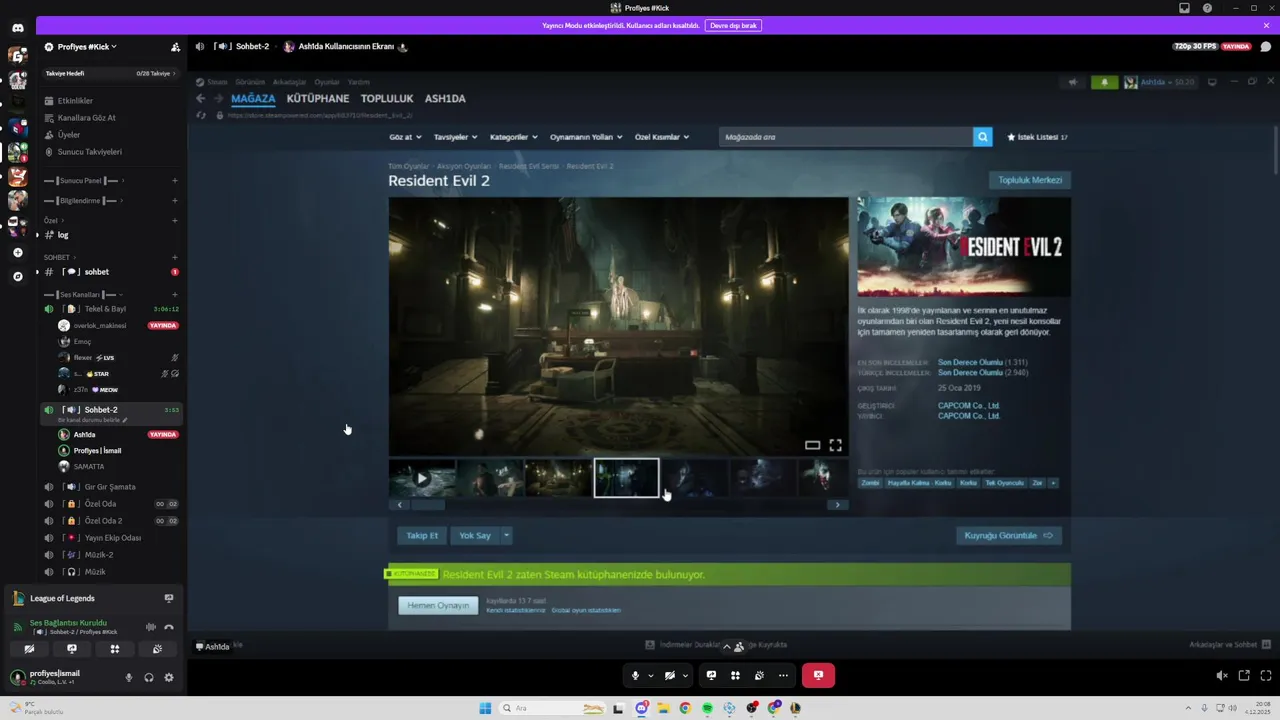
Task: Open noise suppression waveform icon
Action: coord(151,627)
